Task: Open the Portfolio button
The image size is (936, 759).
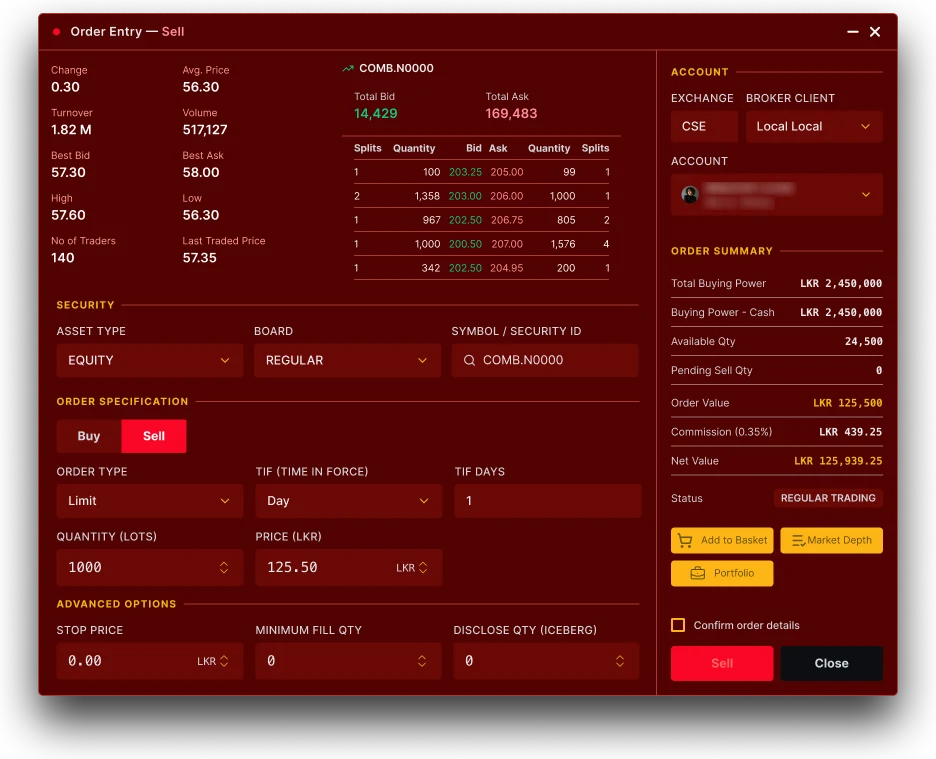Action: 722,573
